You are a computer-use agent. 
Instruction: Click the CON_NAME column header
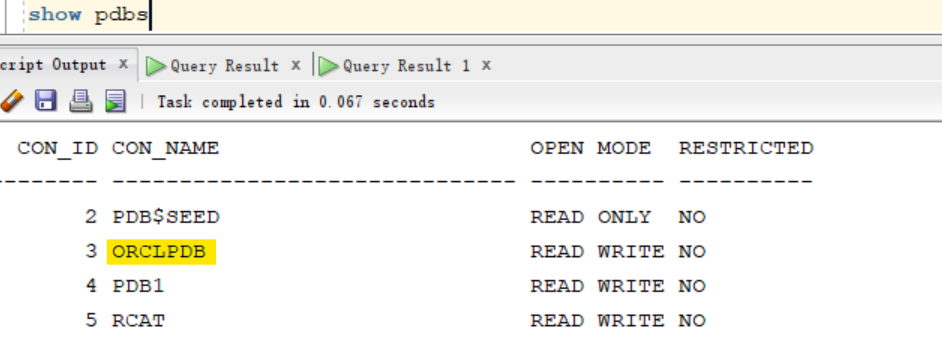[166, 148]
